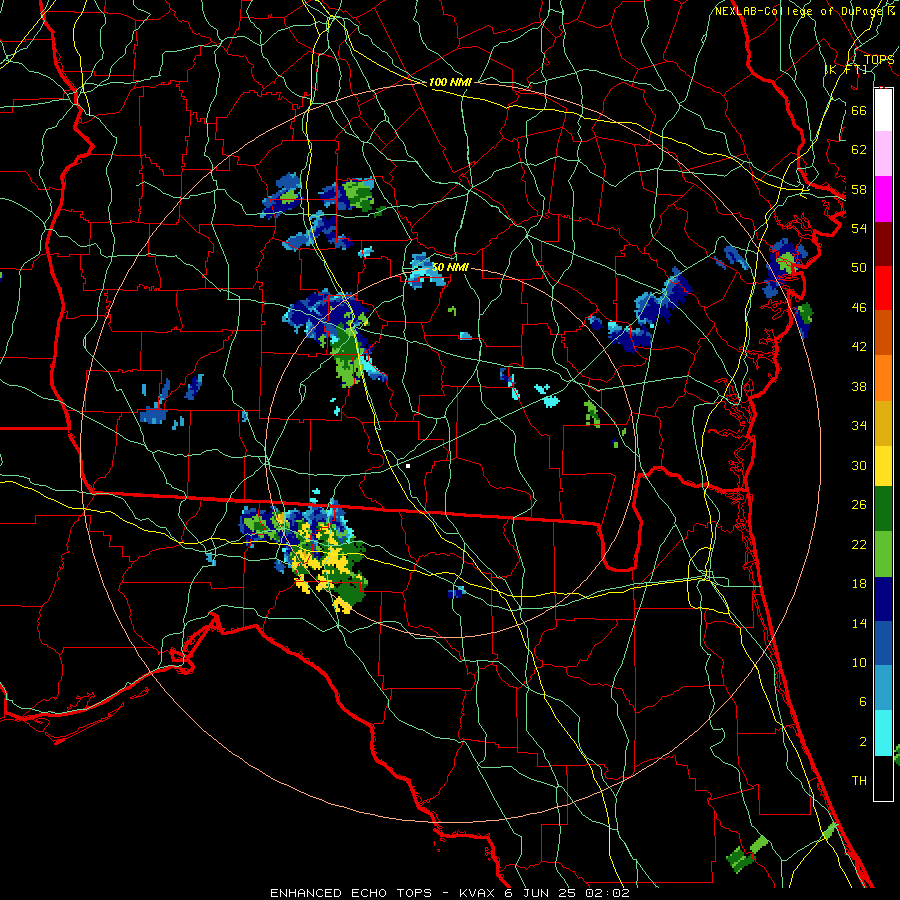Click the light pink legend swatch
Image resolution: width=900 pixels, height=900 pixels.
tap(883, 154)
